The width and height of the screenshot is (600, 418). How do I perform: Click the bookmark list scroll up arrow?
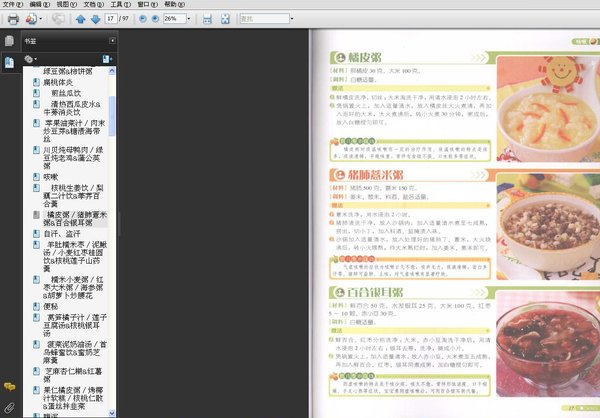click(112, 71)
